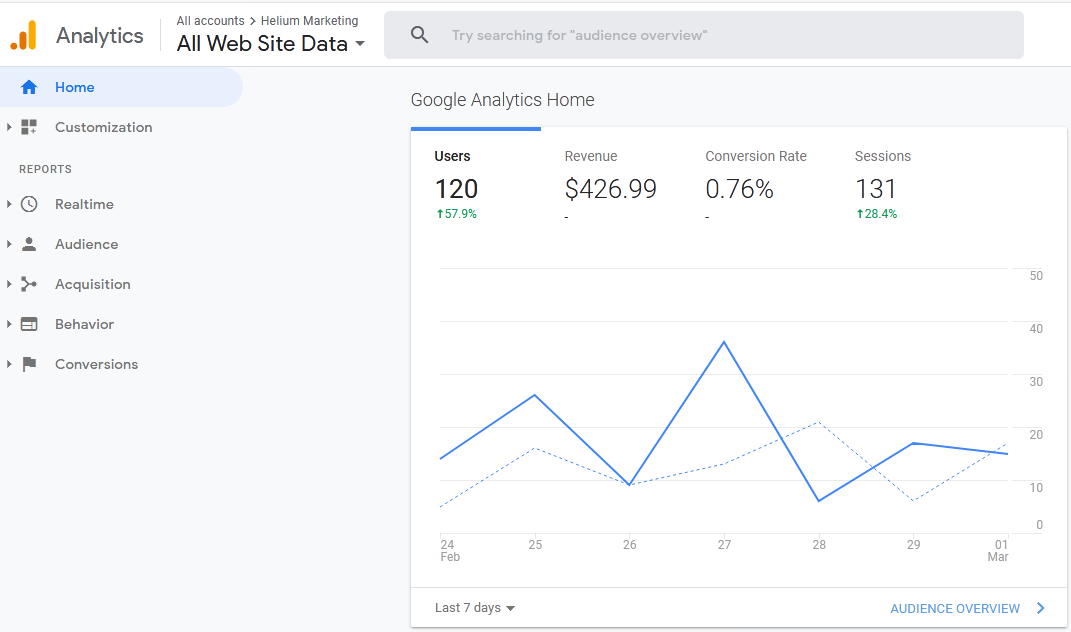This screenshot has height=632, width=1071.
Task: Expand the Behavior reports arrow
Action: coord(9,325)
